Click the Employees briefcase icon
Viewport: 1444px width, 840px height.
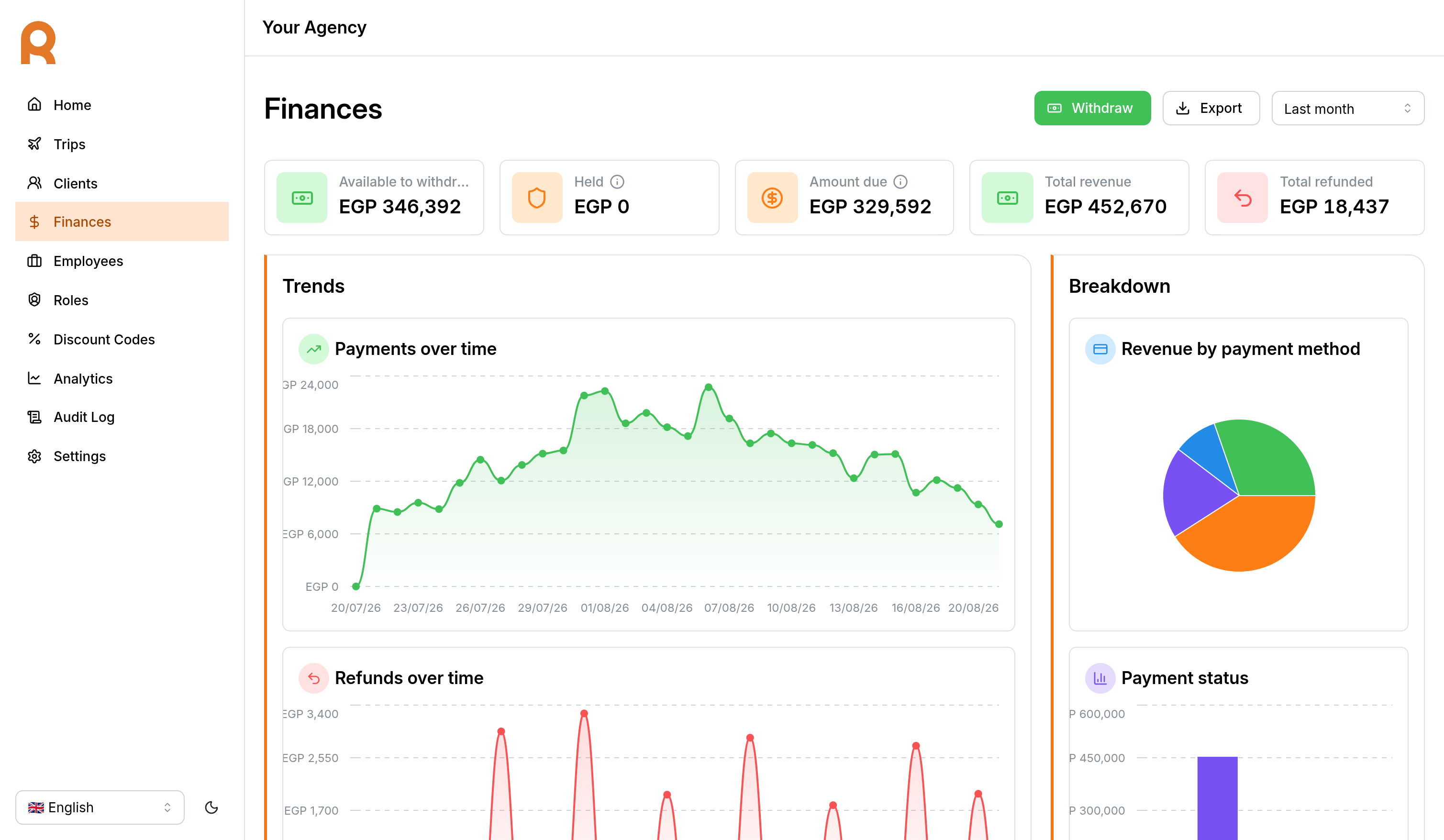pyautogui.click(x=34, y=261)
